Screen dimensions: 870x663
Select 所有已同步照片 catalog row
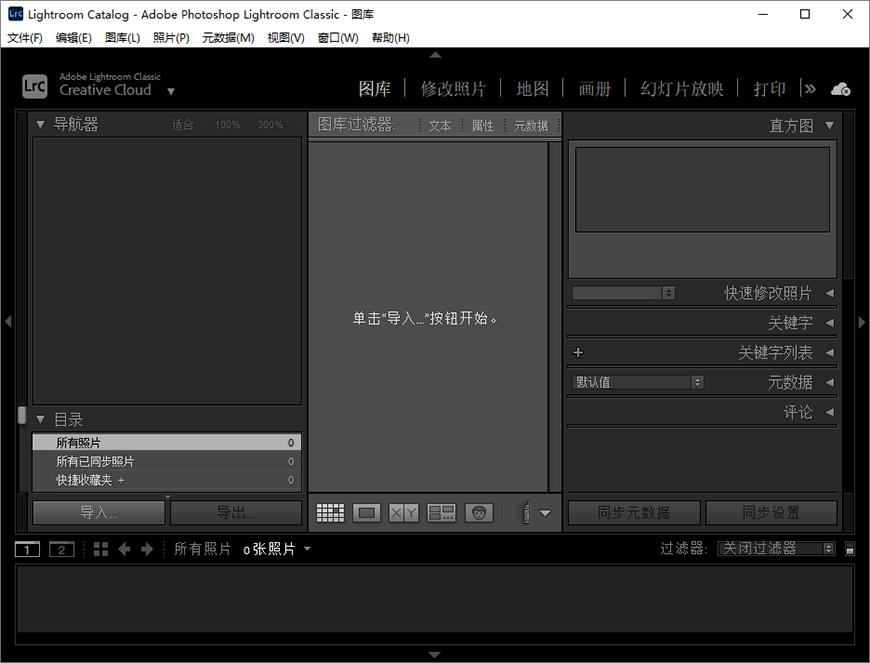pyautogui.click(x=166, y=461)
